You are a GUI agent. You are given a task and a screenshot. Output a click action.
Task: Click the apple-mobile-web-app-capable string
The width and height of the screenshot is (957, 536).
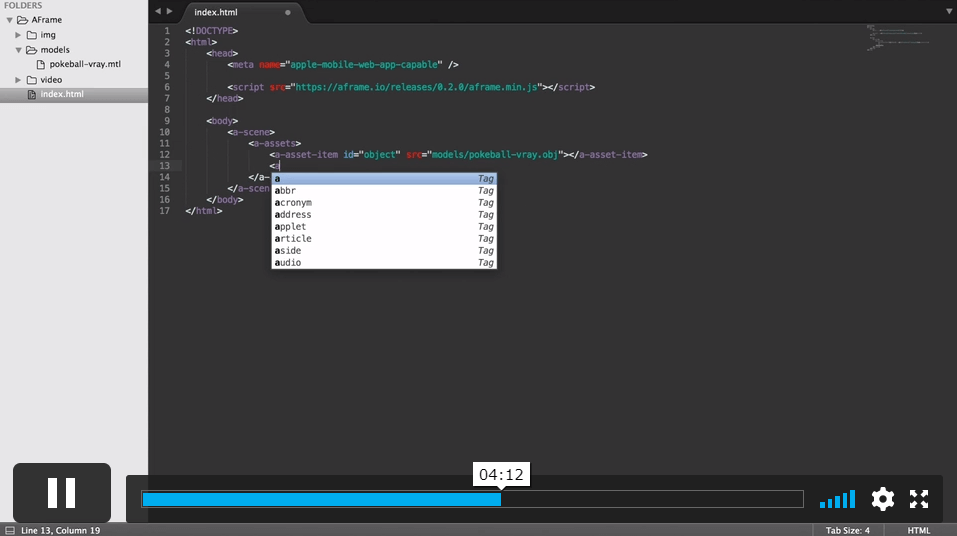point(364,65)
